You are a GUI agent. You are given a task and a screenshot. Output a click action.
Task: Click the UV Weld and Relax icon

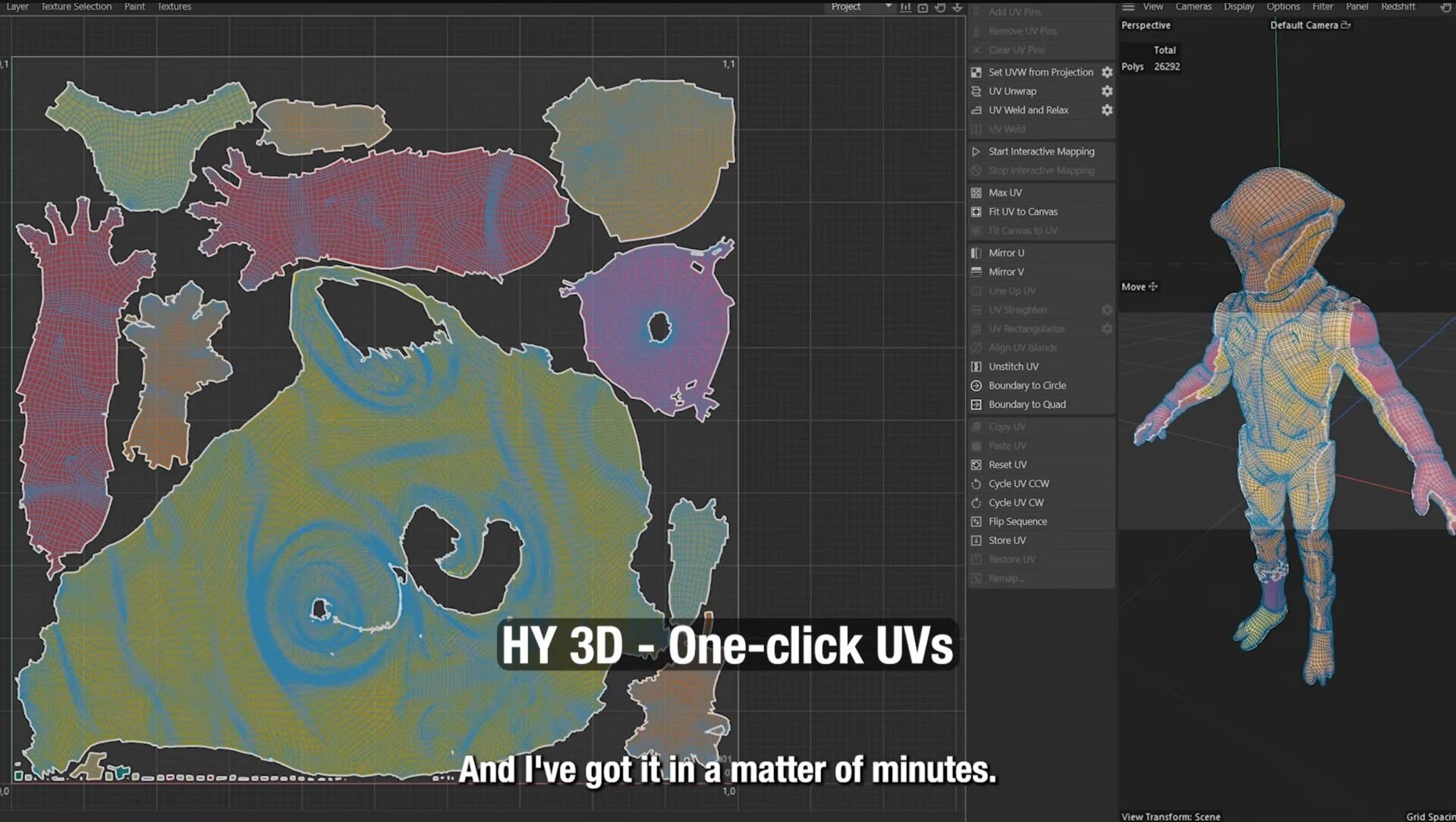tap(976, 110)
